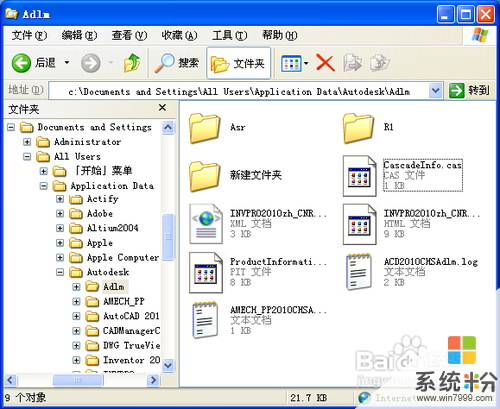This screenshot has width=500, height=409.
Task: Collapse the Application Data tree node
Action: point(44,186)
